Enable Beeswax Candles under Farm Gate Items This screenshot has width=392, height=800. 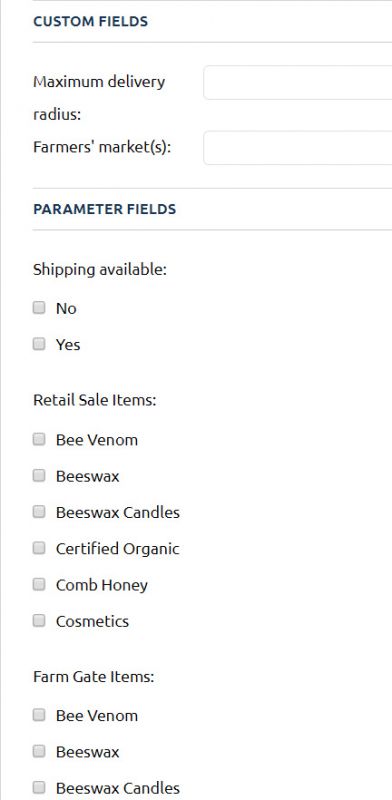click(39, 787)
